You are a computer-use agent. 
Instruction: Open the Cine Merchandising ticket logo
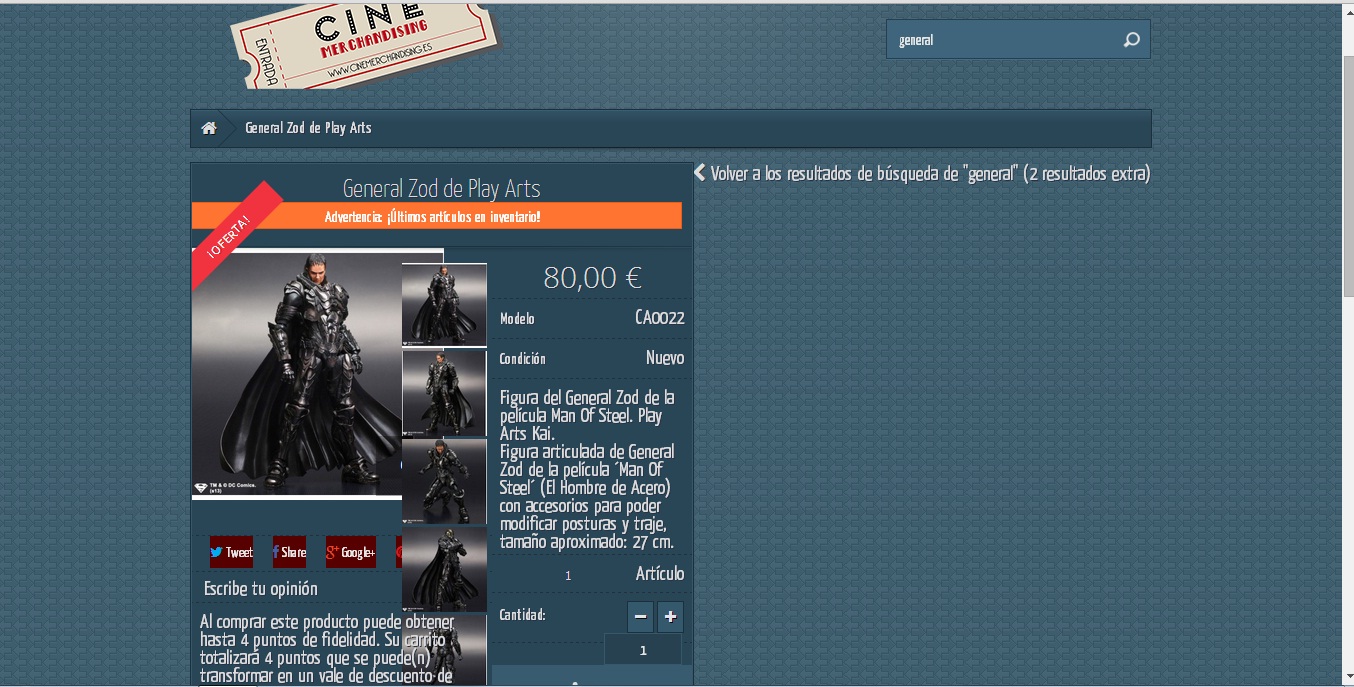tap(364, 44)
